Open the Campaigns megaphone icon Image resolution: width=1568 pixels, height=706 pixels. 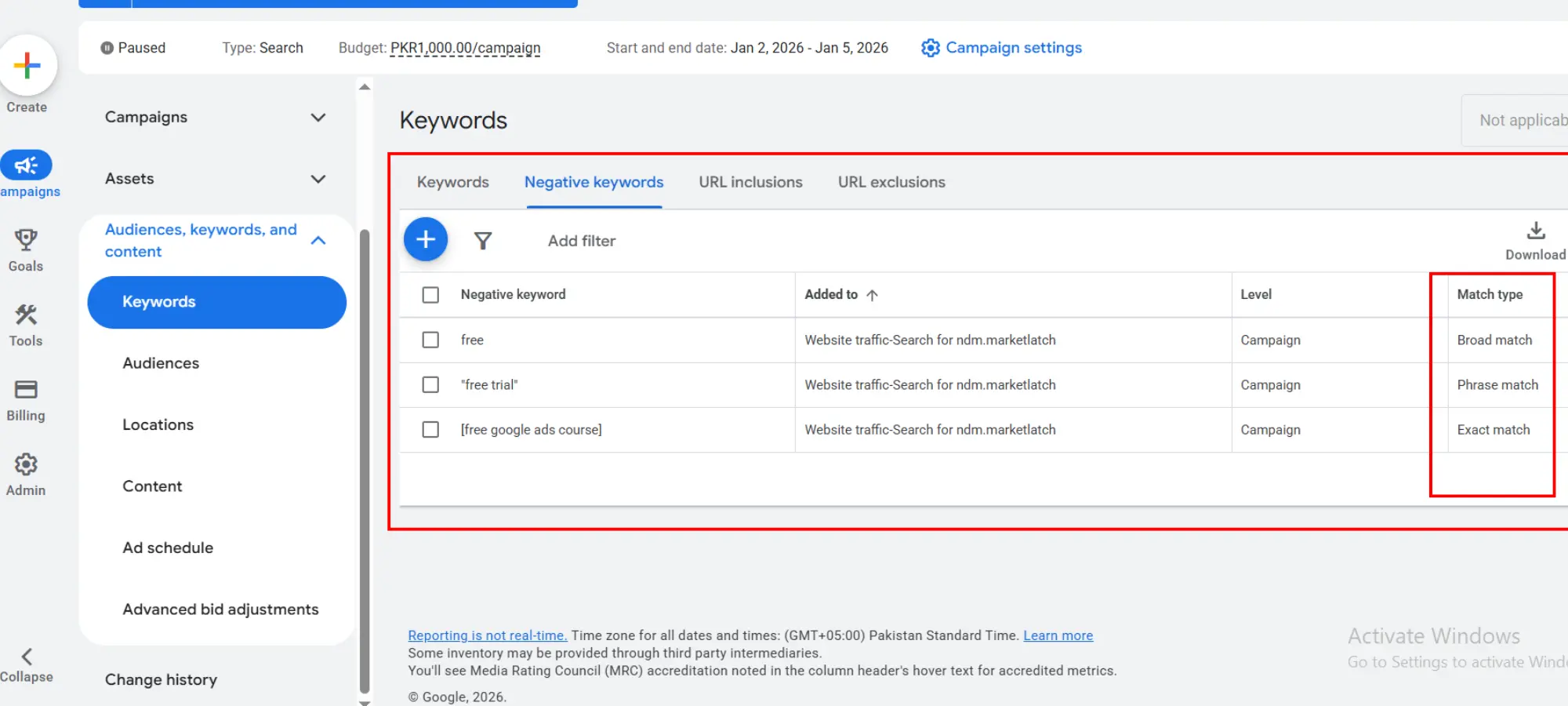(x=26, y=165)
